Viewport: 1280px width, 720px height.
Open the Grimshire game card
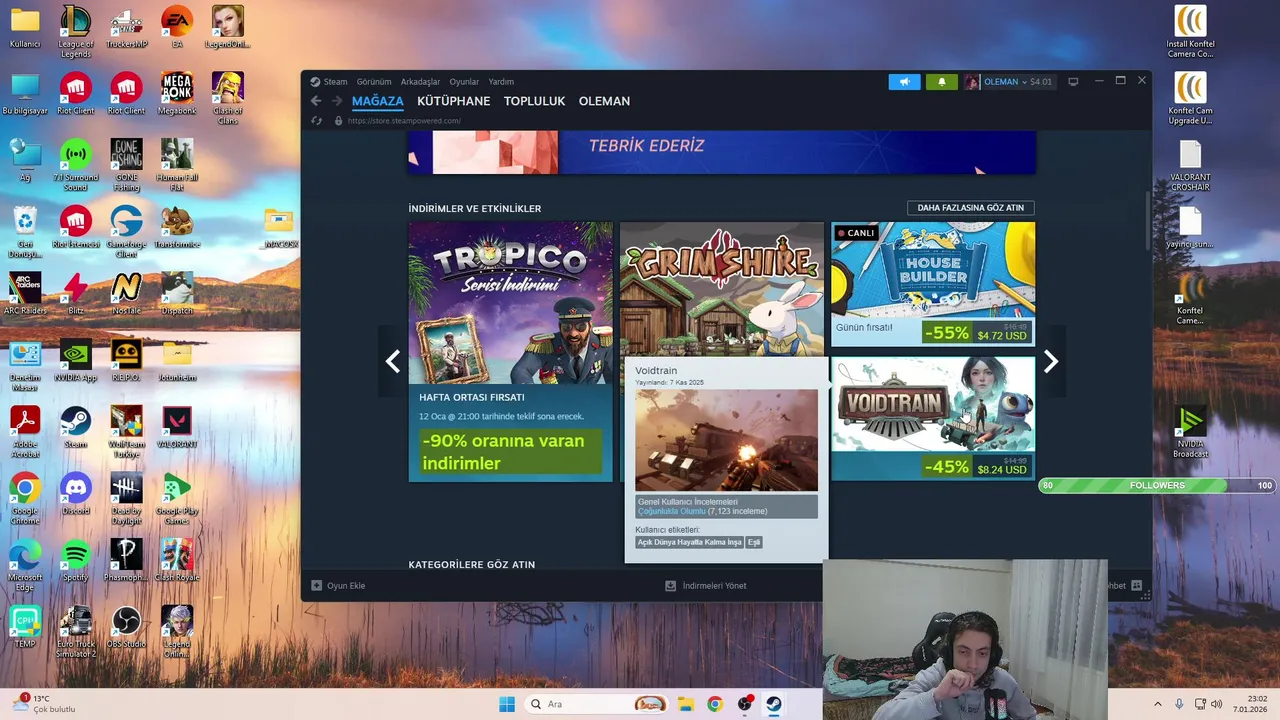tap(722, 289)
